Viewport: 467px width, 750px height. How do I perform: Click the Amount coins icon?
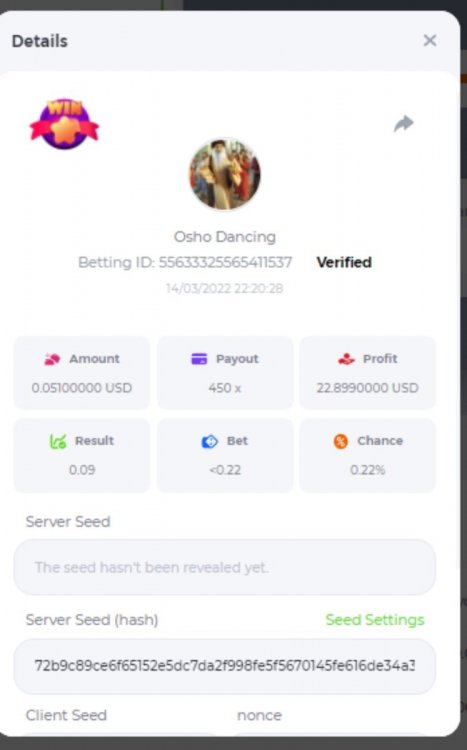52,359
